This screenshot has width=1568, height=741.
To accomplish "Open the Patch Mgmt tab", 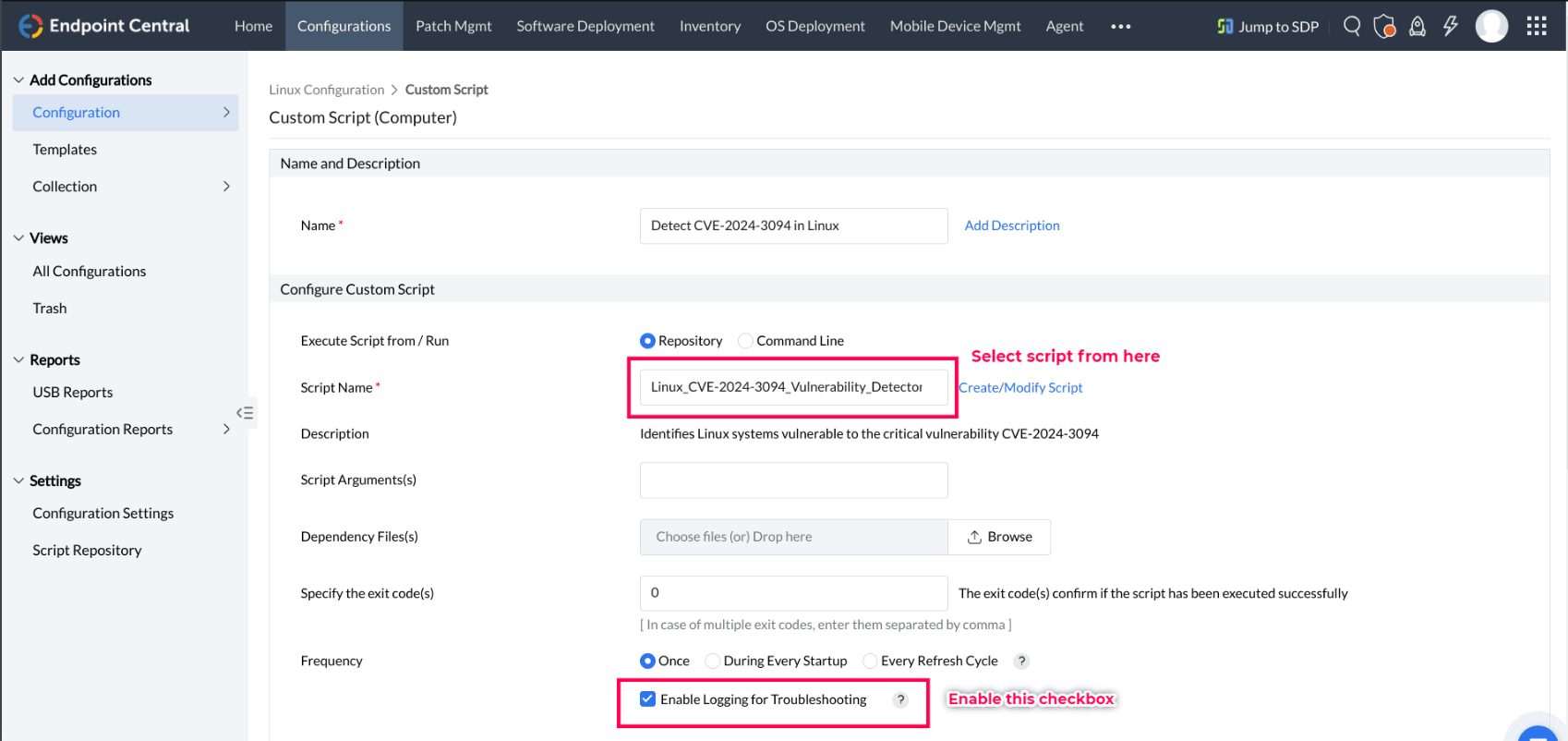I will [x=453, y=26].
